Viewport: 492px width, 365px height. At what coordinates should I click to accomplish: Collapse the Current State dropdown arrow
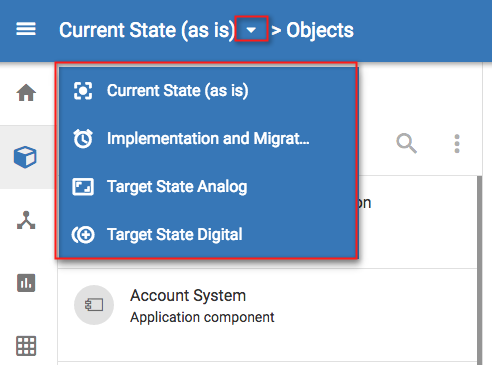tap(251, 30)
